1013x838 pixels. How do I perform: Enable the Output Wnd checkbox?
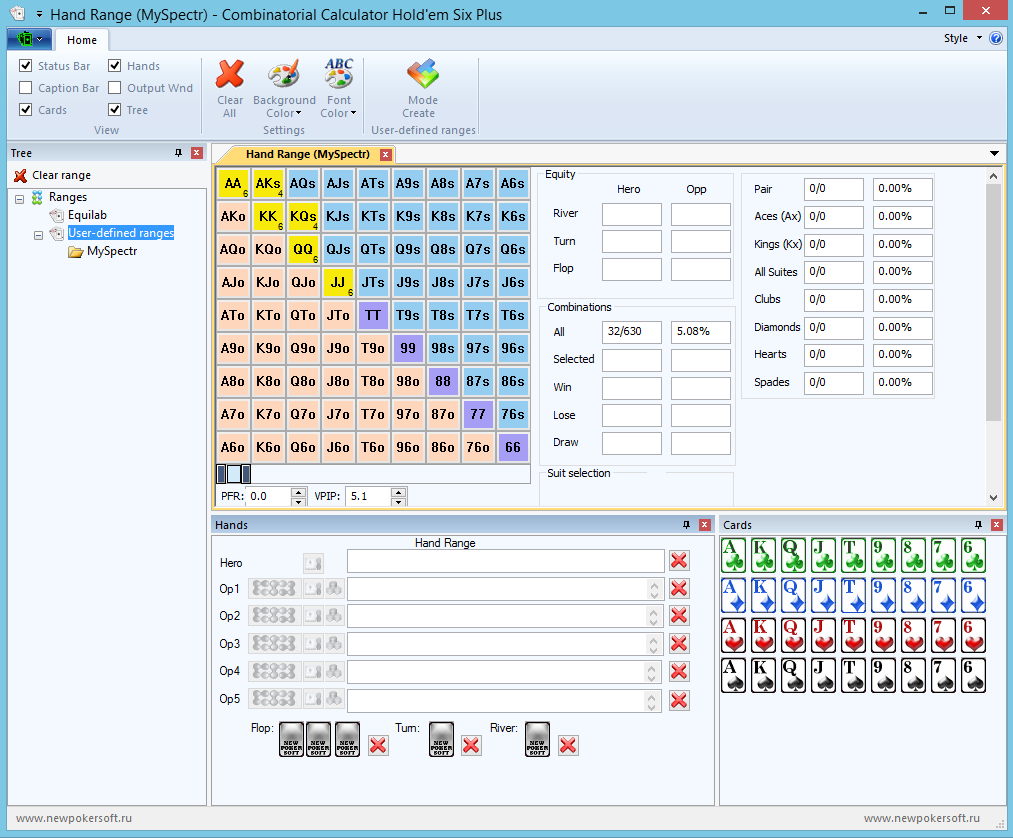pyautogui.click(x=115, y=88)
